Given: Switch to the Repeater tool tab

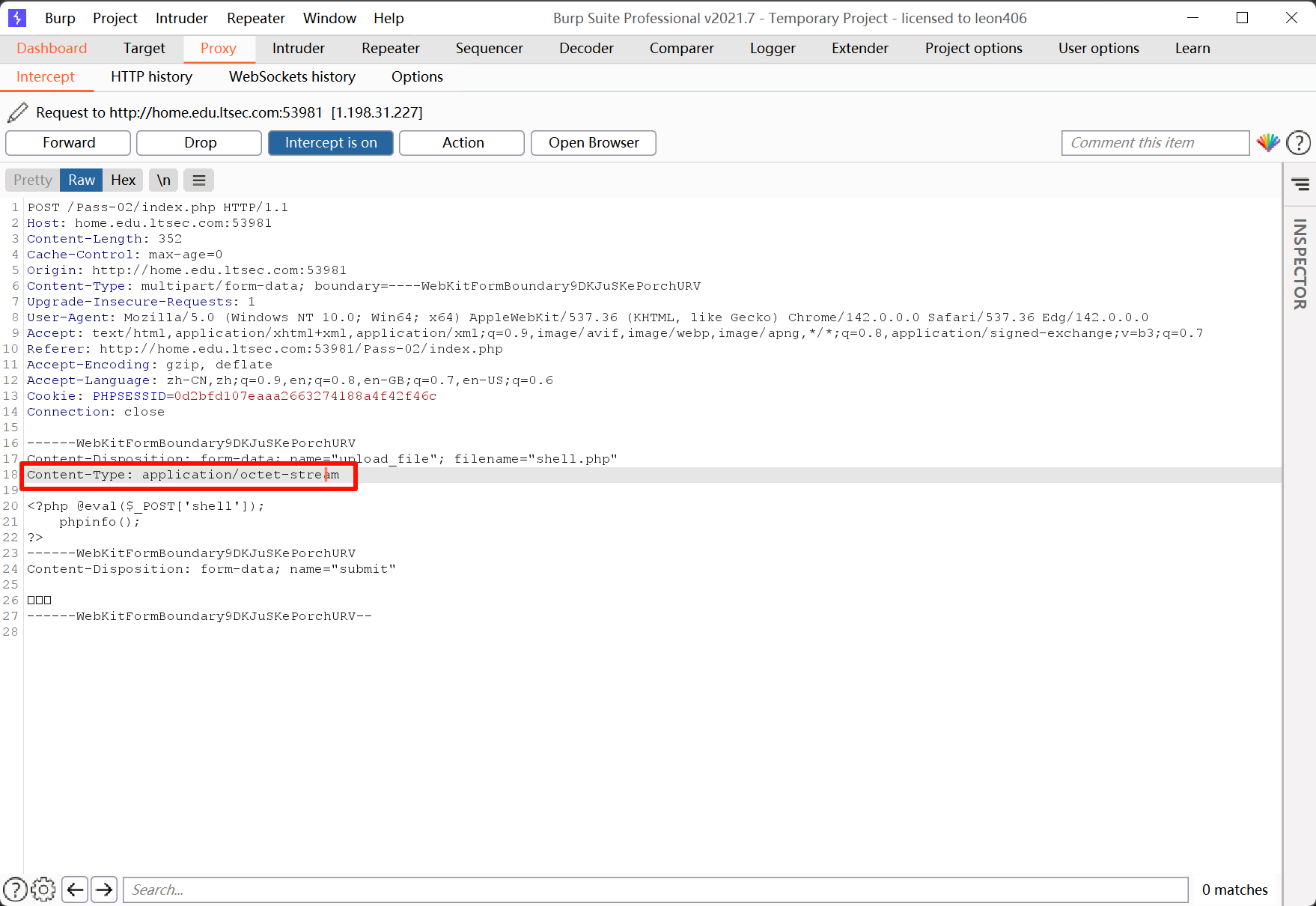Looking at the screenshot, I should click(391, 48).
